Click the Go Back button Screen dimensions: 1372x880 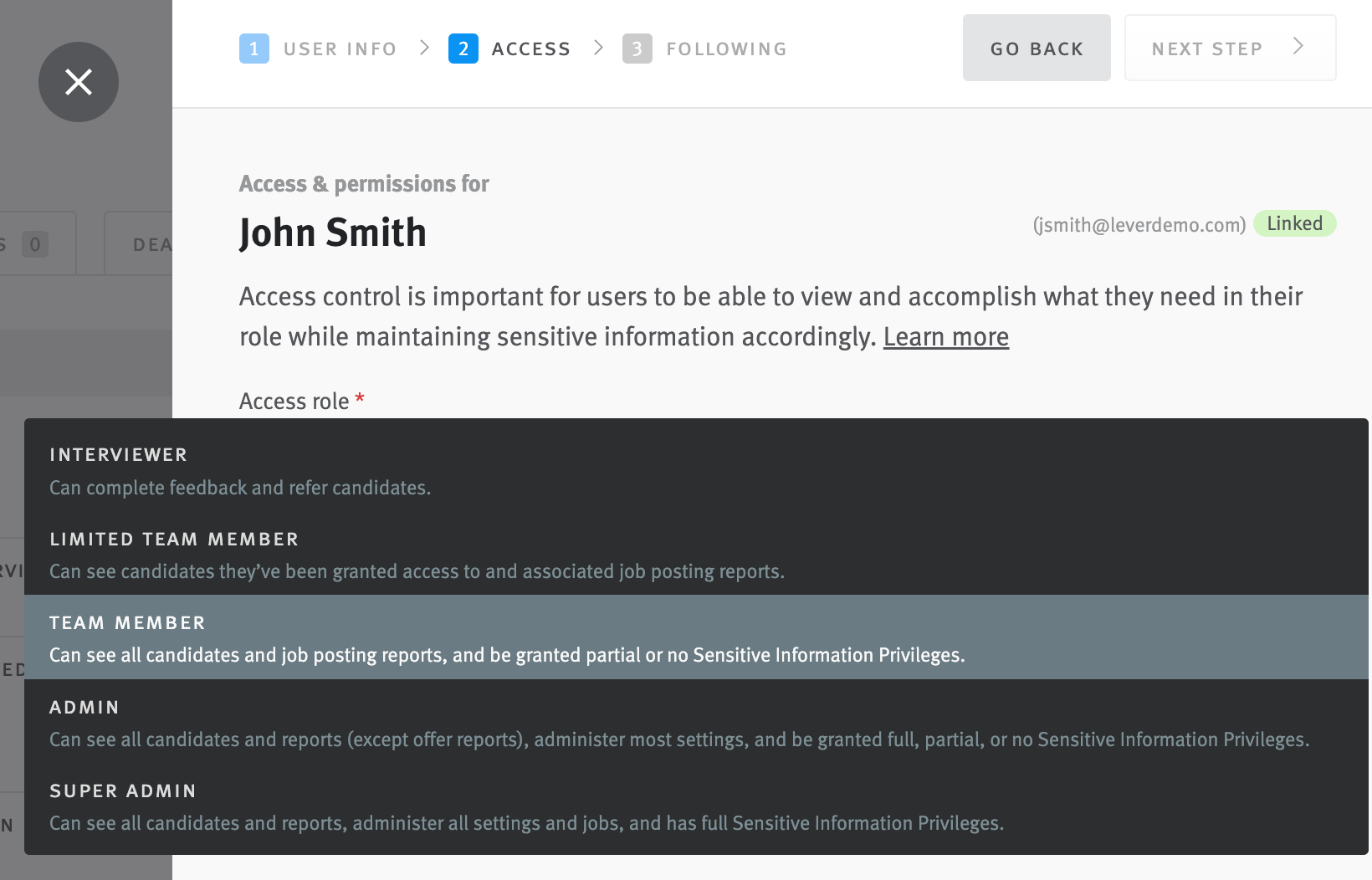(1037, 48)
